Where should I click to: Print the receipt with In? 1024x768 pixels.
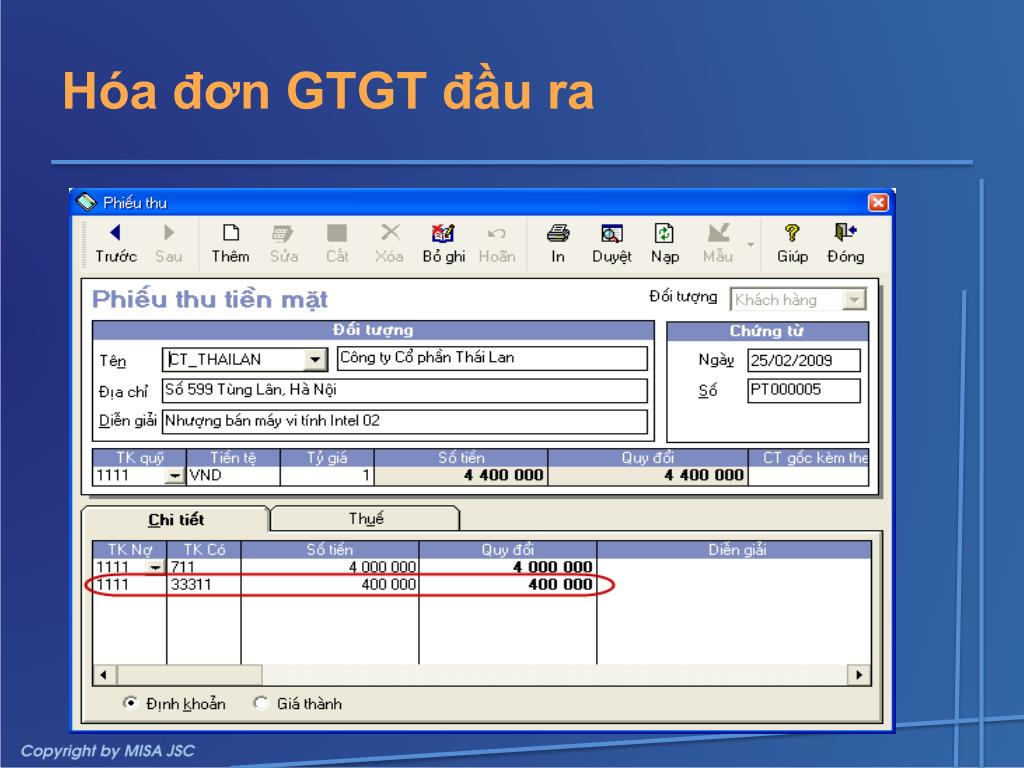558,243
